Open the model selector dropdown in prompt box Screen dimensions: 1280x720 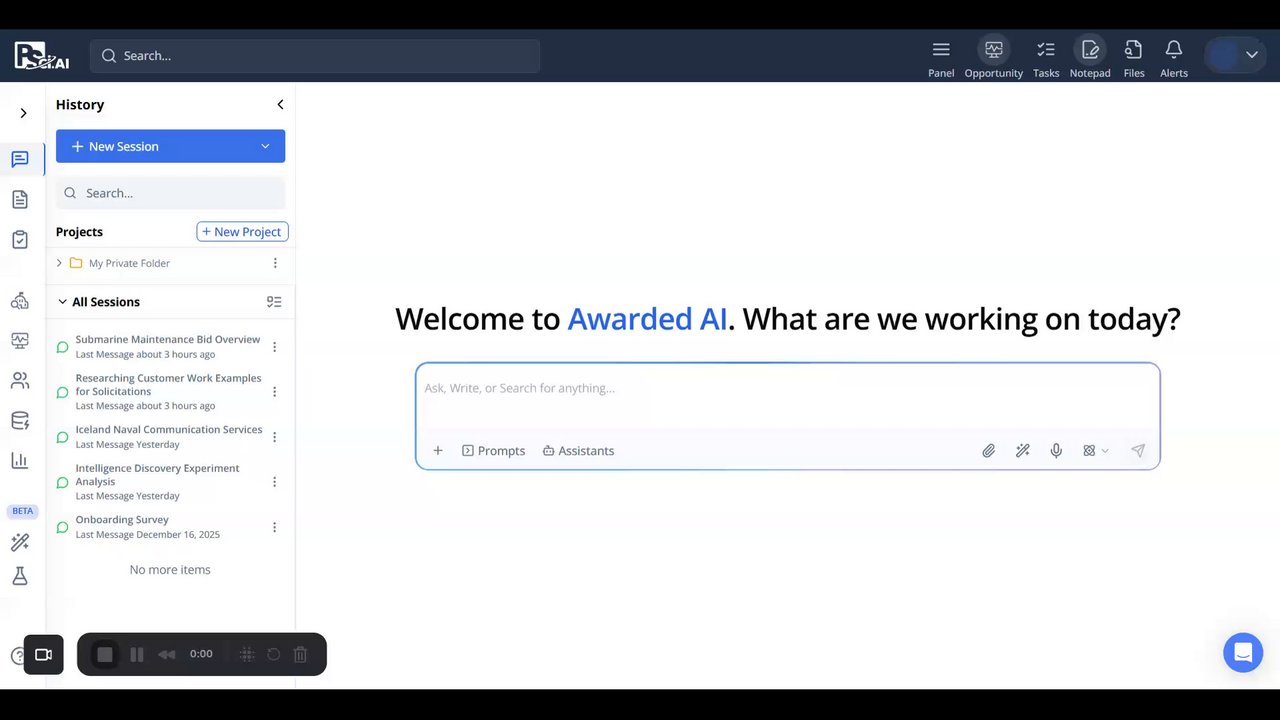click(1095, 451)
